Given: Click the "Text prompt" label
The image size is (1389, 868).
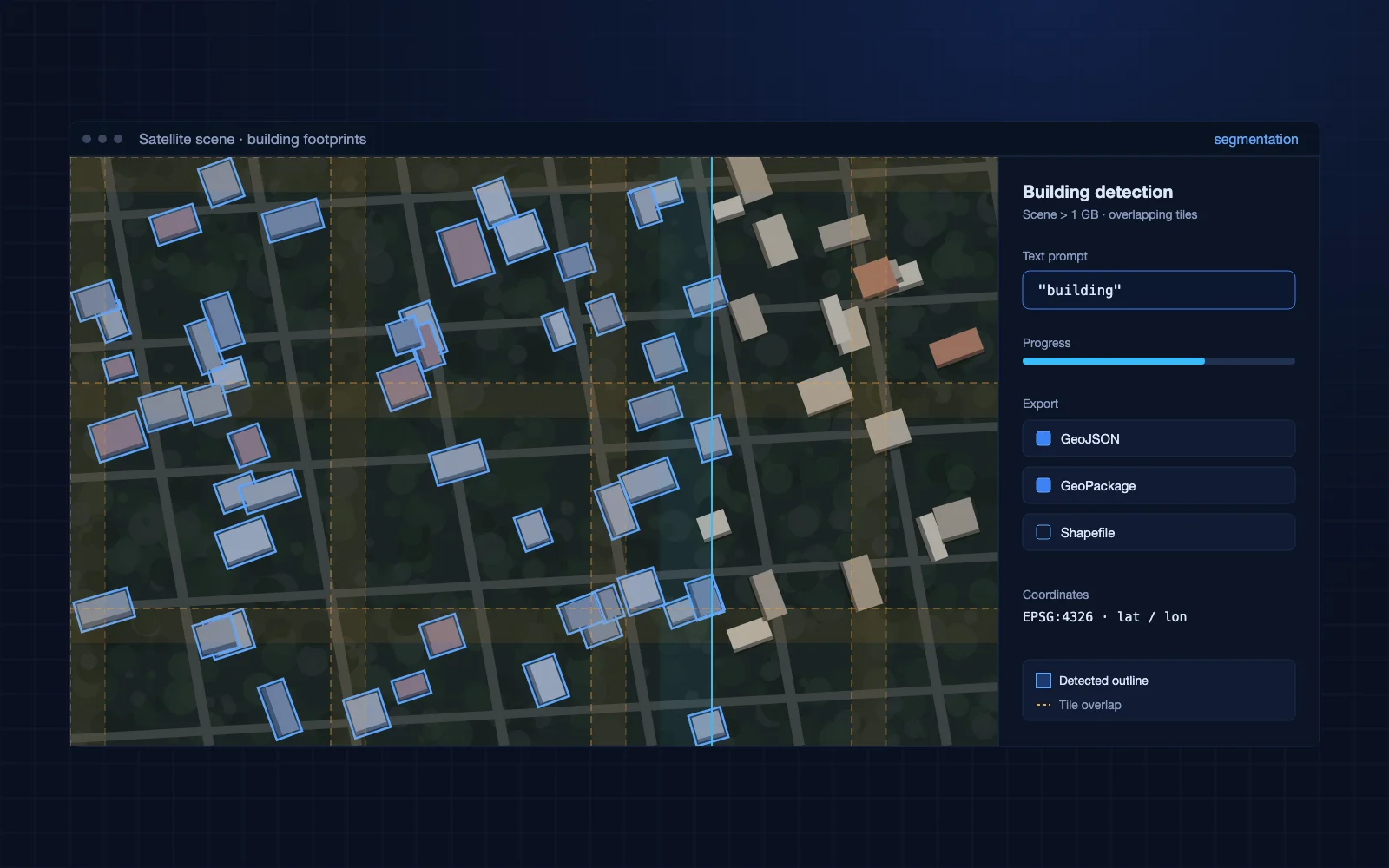Looking at the screenshot, I should coord(1055,256).
